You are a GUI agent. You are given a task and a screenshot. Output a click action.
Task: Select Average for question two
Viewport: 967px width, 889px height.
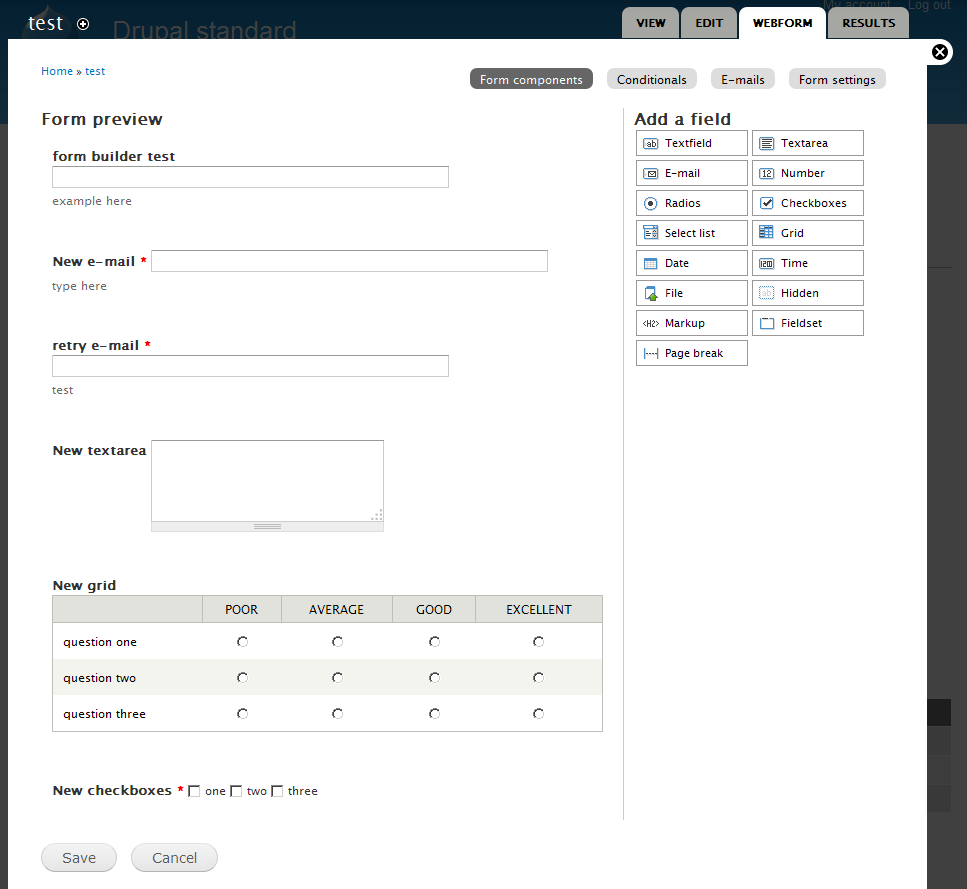[337, 678]
